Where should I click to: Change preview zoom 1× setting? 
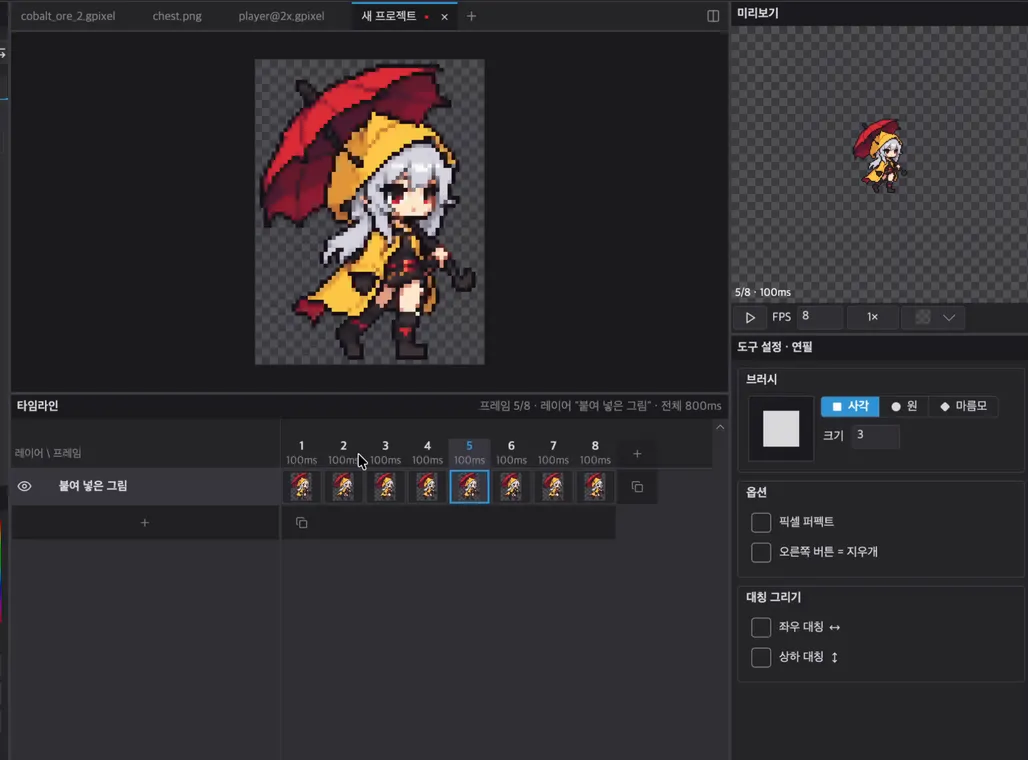coord(872,317)
